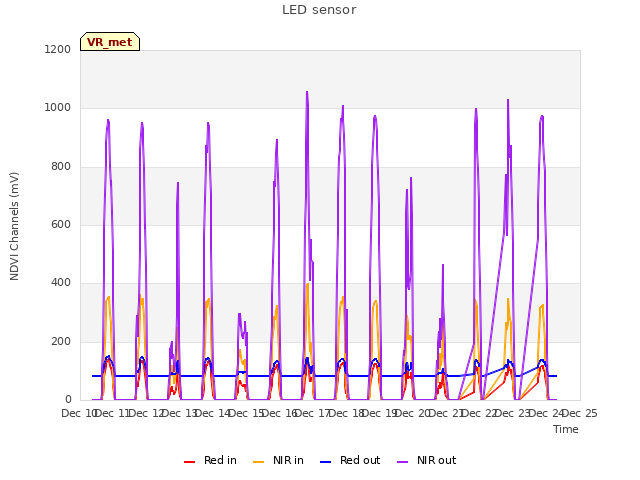The image size is (640, 480).
Task: Toggle the NIR out legend entry
Action: click(427, 460)
